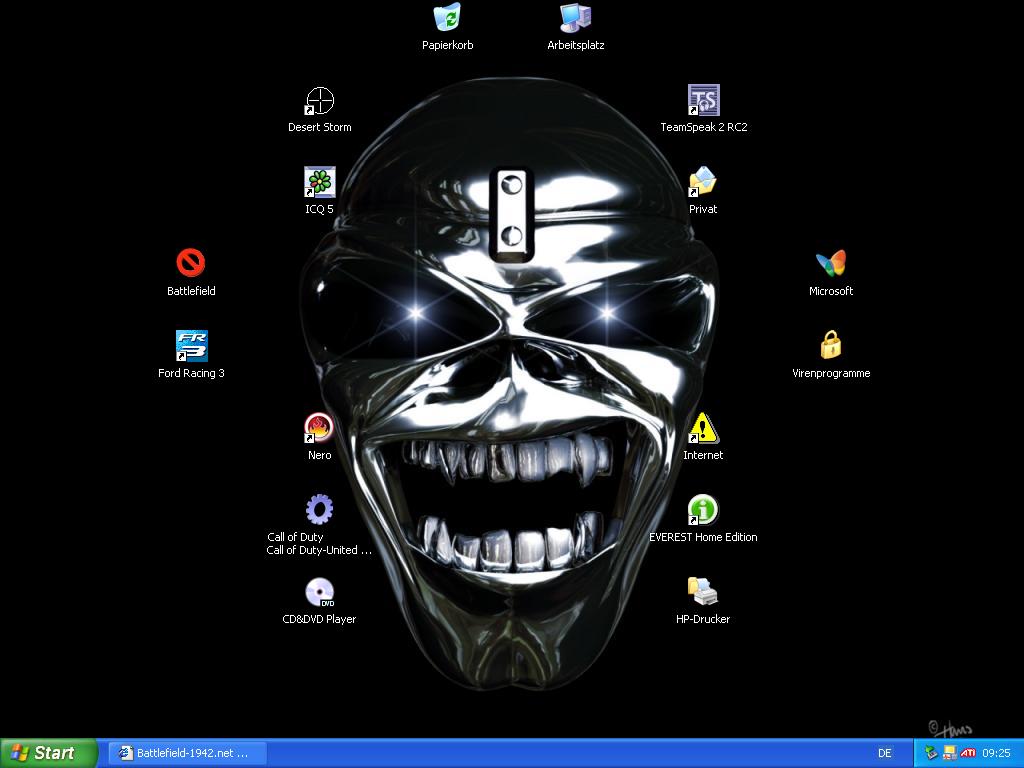Select the Arbeitsplatz computer icon
Screen dimensions: 1024x768
tap(575, 18)
